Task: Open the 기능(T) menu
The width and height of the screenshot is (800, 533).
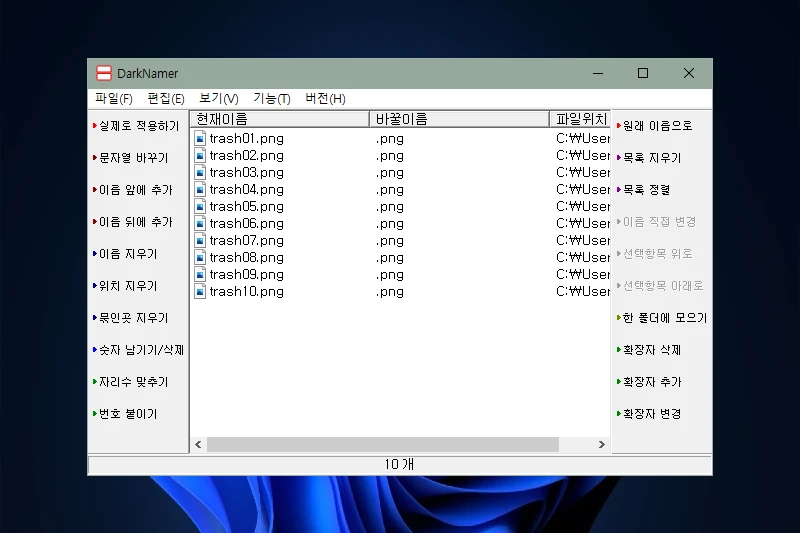Action: click(271, 98)
